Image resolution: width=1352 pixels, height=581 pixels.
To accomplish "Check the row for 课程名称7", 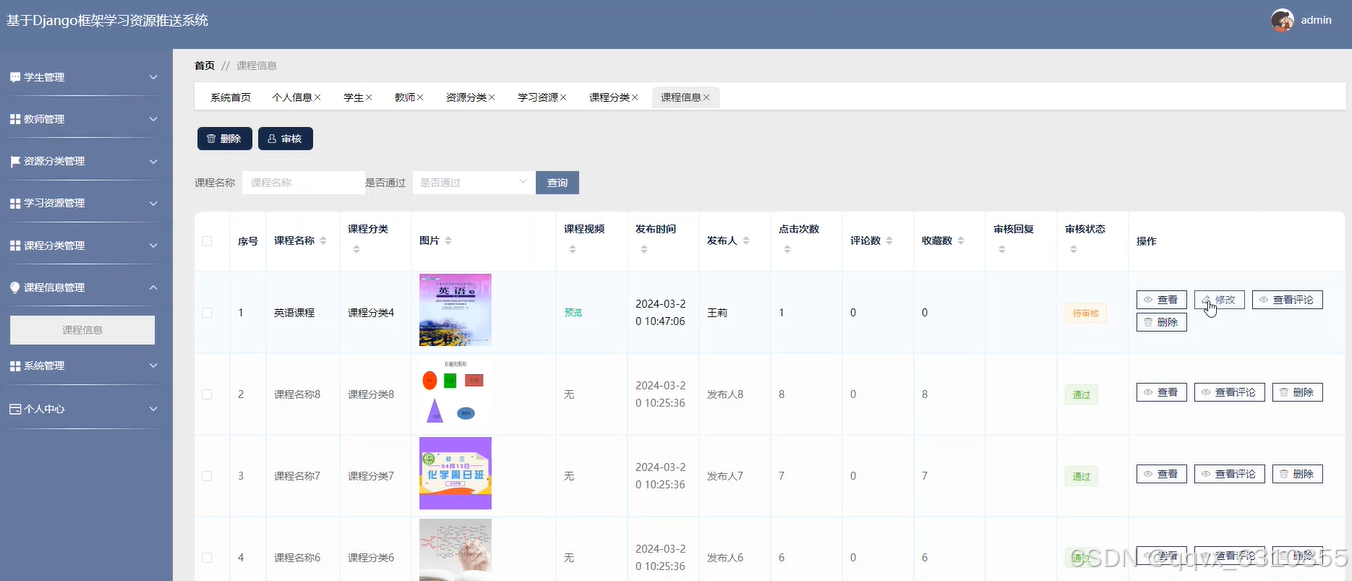I will [x=207, y=476].
